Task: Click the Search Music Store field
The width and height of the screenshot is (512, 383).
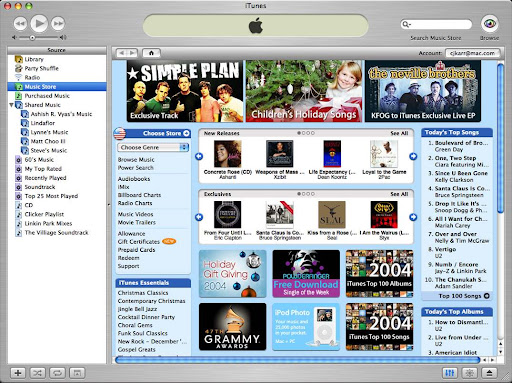Action: [x=436, y=24]
